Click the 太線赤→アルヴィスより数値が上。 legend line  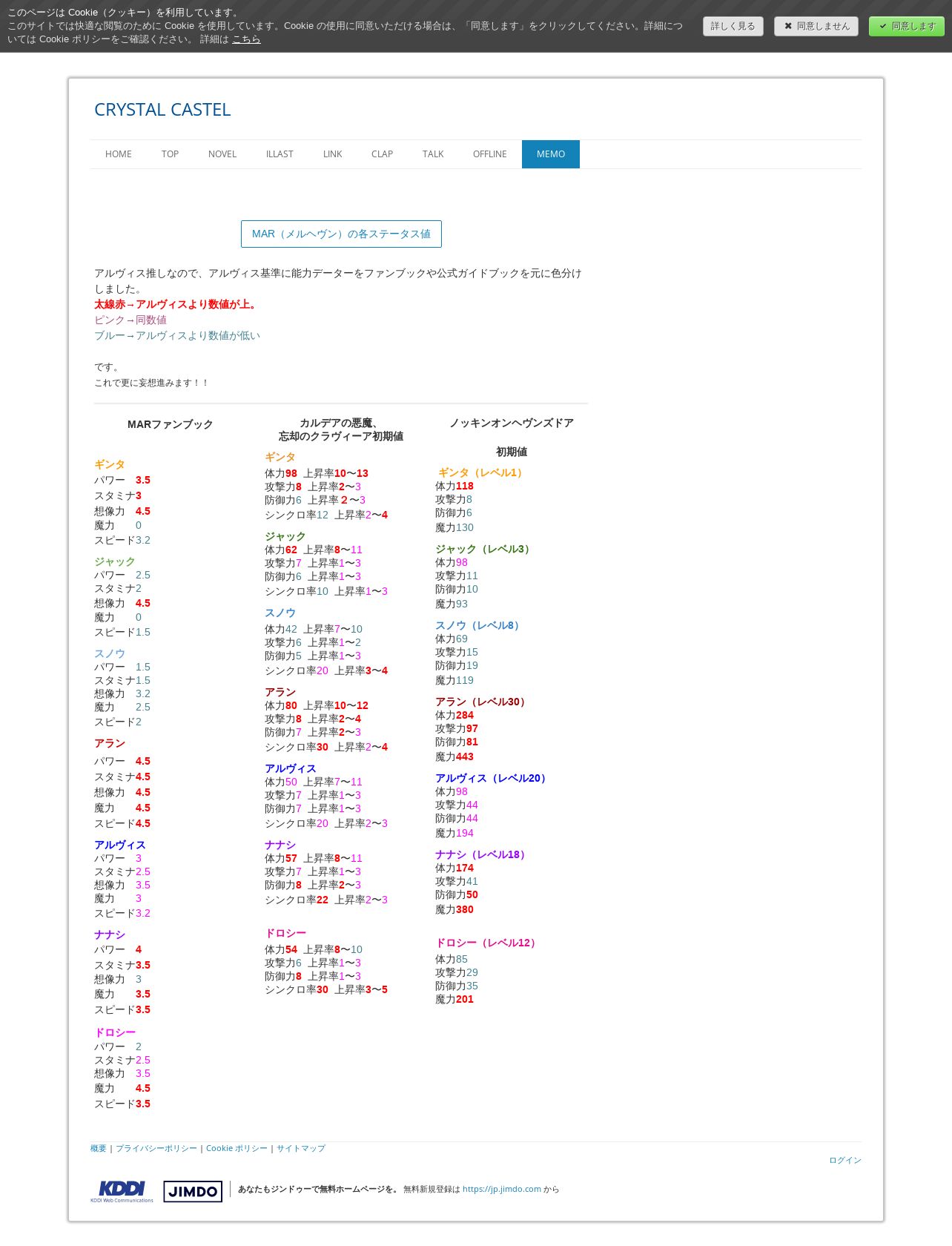click(x=176, y=304)
